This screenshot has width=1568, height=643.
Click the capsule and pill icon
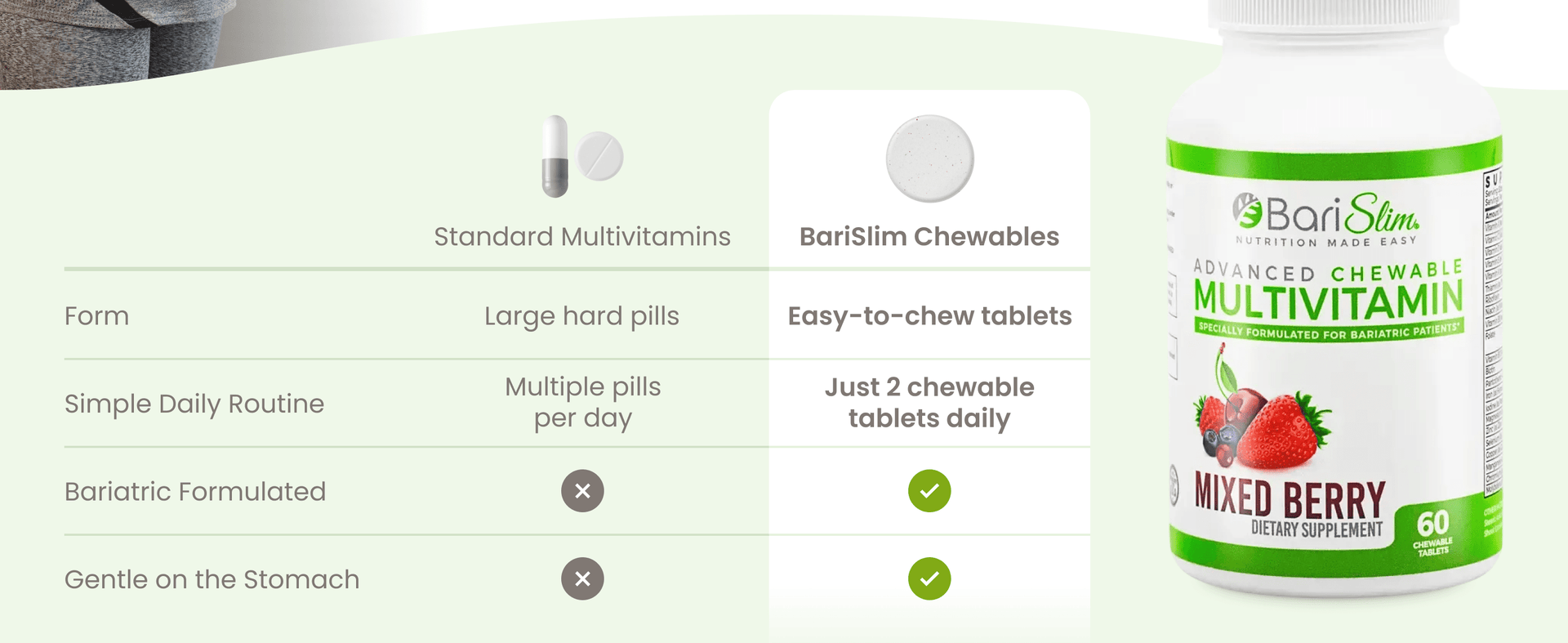tap(582, 156)
